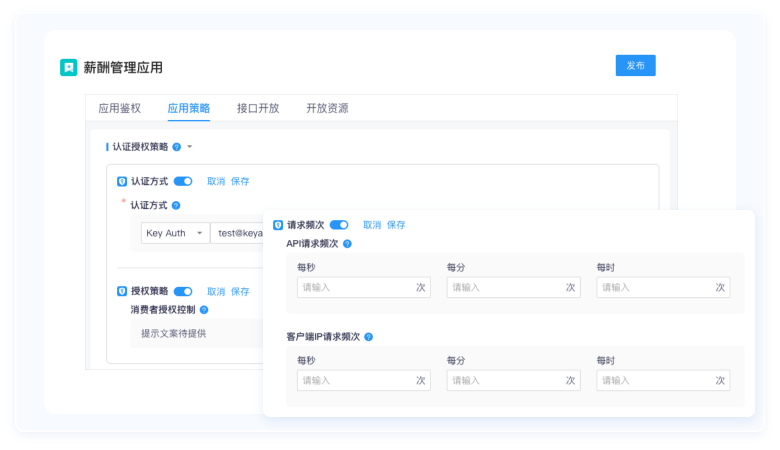Image resolution: width=780 pixels, height=450 pixels.
Task: Toggle the 认证方式 switch
Action: pos(183,182)
